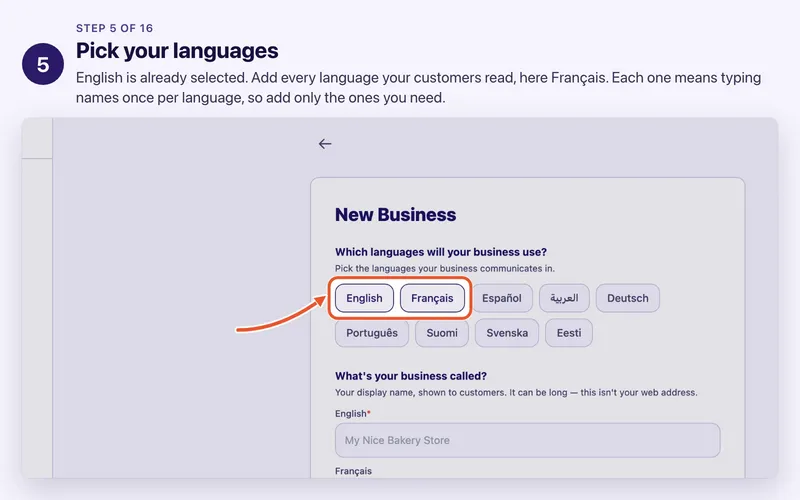Click 'Which languages will your business use?' text

[x=441, y=252]
